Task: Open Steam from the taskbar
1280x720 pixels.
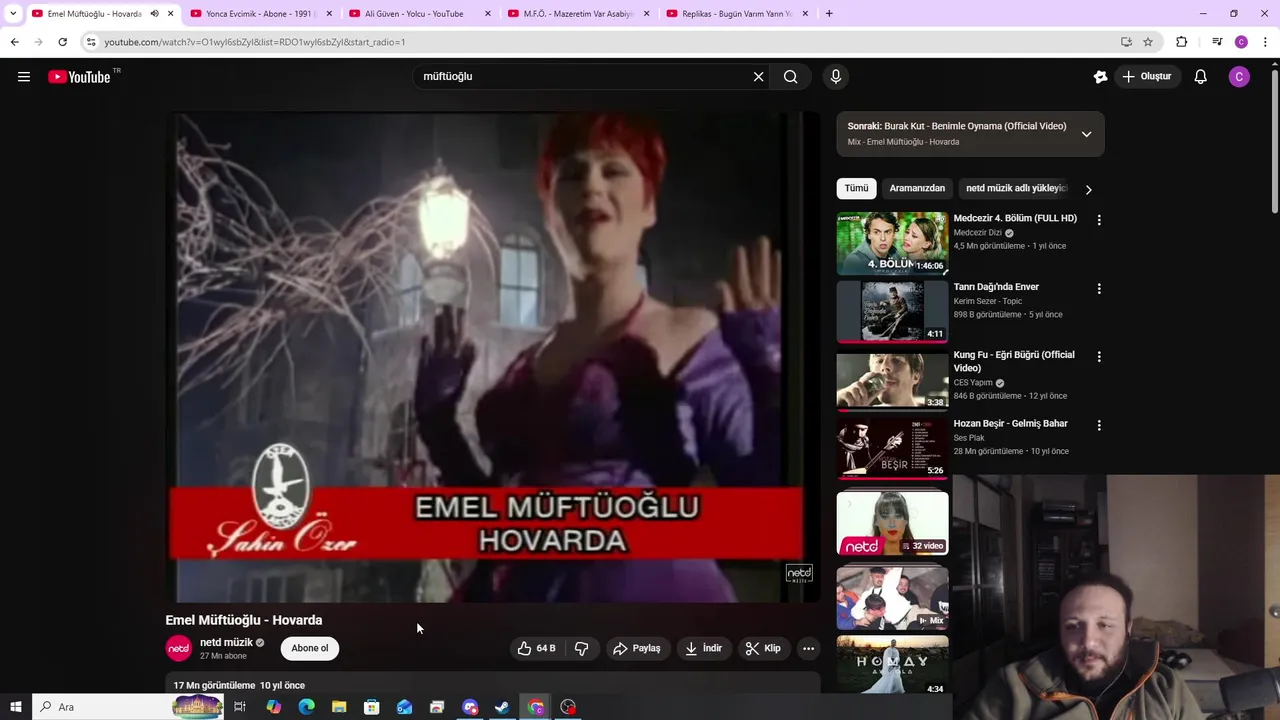Action: pos(502,707)
